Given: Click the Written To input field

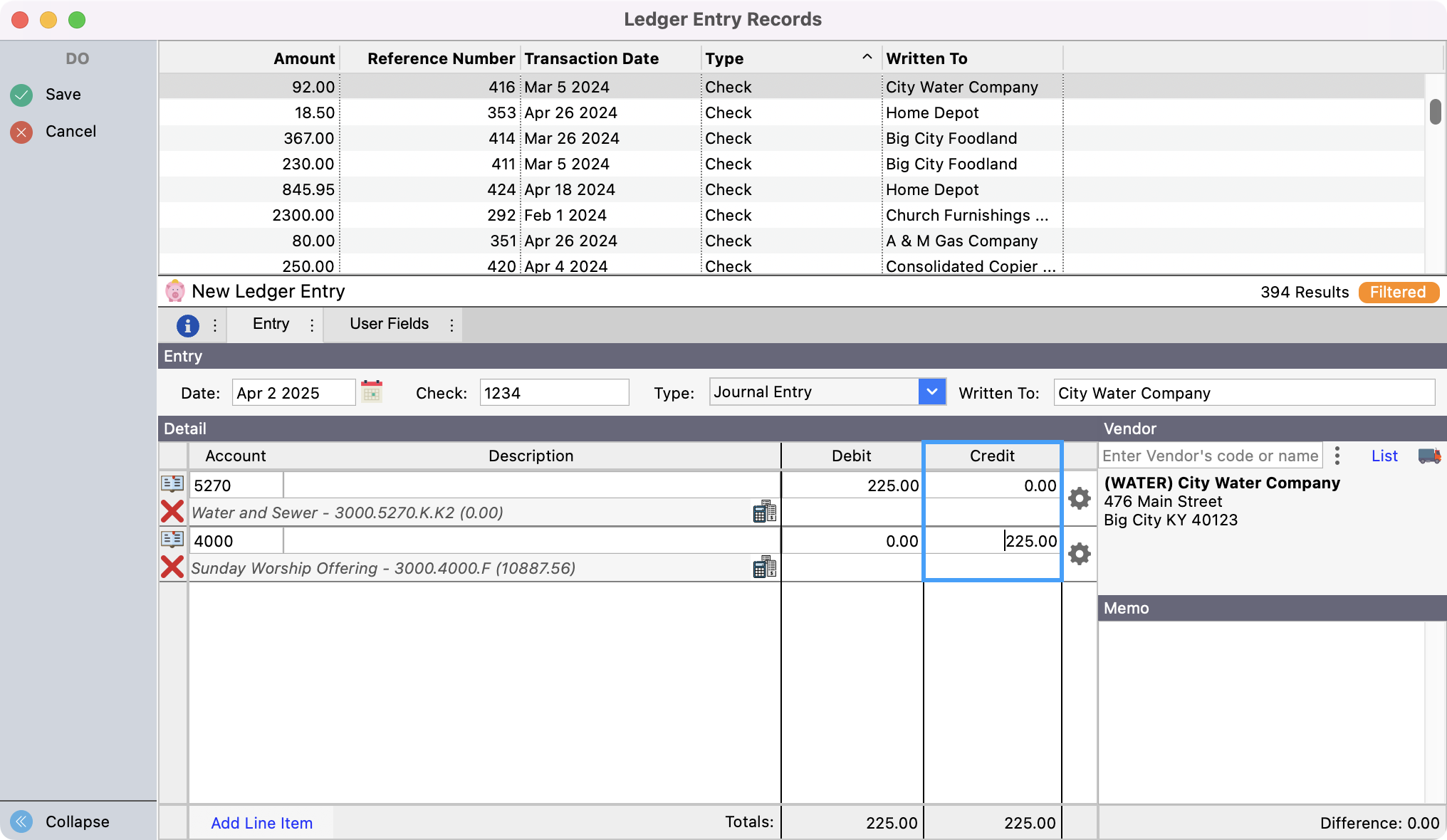Looking at the screenshot, I should 1243,393.
